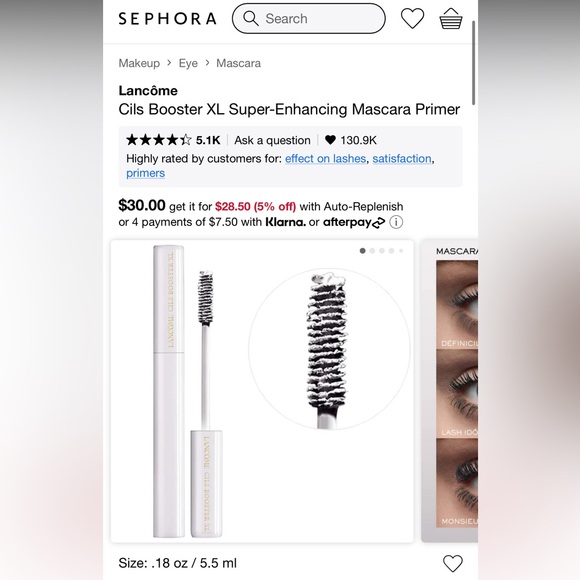Go to the Sephora logo home

click(x=168, y=18)
